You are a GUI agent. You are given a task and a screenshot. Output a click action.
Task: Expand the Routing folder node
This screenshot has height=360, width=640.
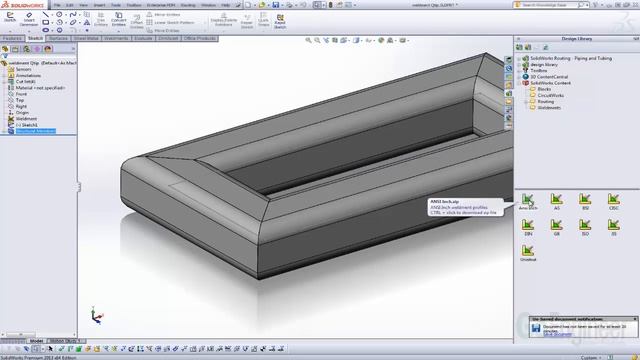click(x=526, y=102)
